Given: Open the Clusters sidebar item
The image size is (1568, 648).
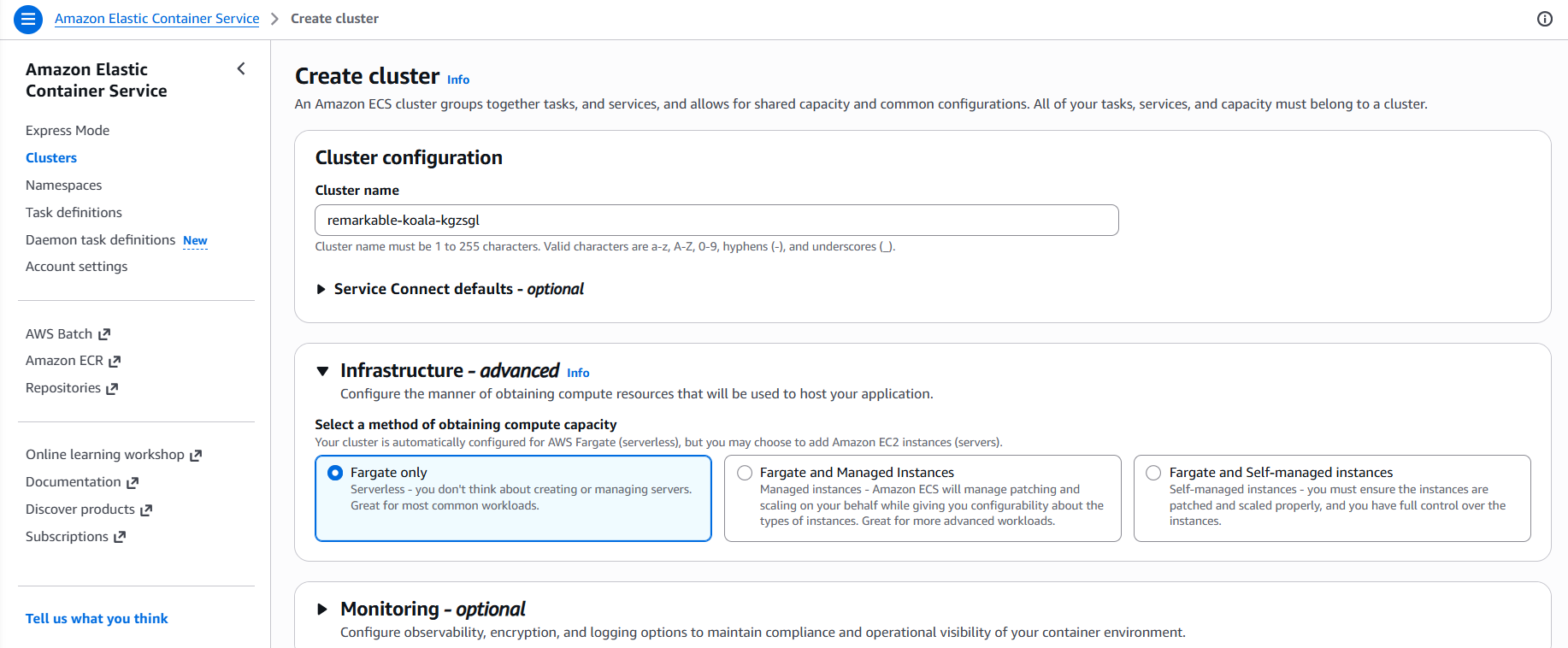Looking at the screenshot, I should [x=50, y=157].
